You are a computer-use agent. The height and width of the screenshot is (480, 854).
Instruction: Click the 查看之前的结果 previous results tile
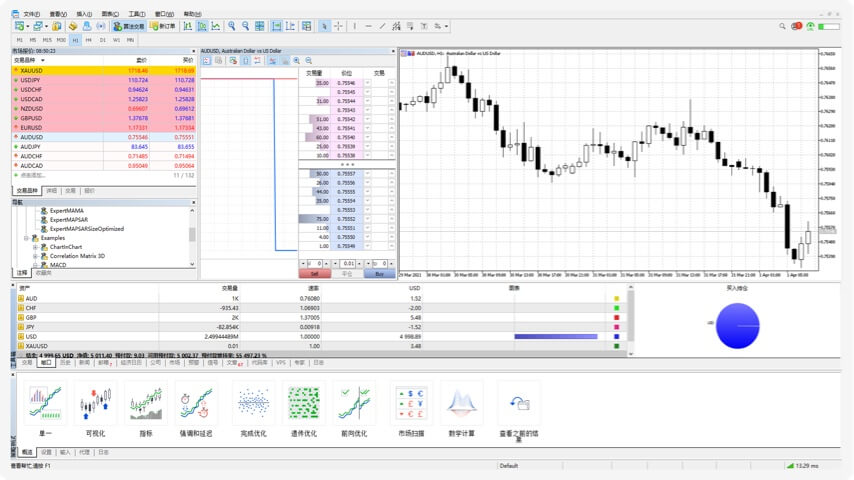pyautogui.click(x=519, y=412)
